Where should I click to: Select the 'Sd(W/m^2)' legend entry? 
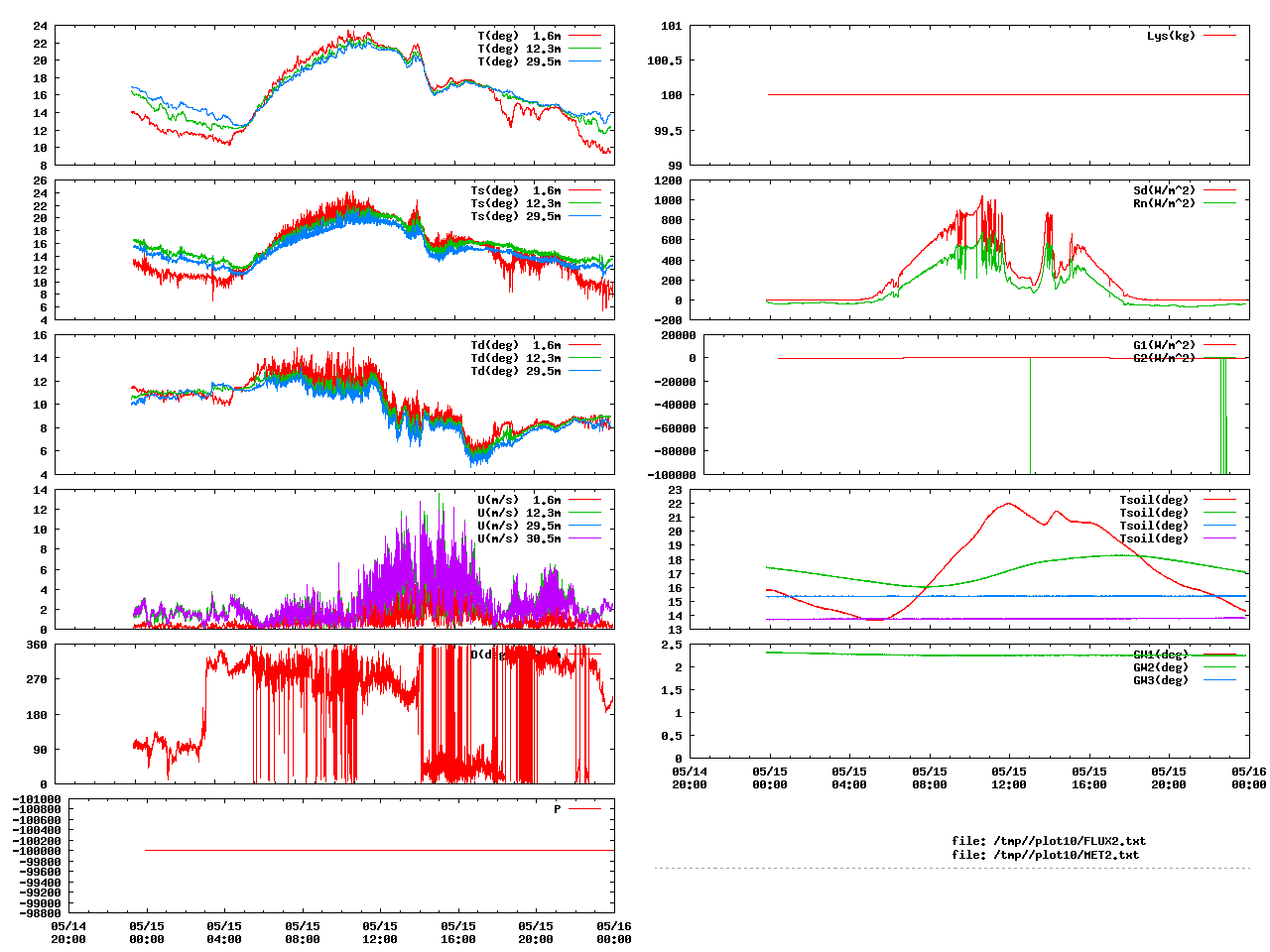pos(1165,190)
